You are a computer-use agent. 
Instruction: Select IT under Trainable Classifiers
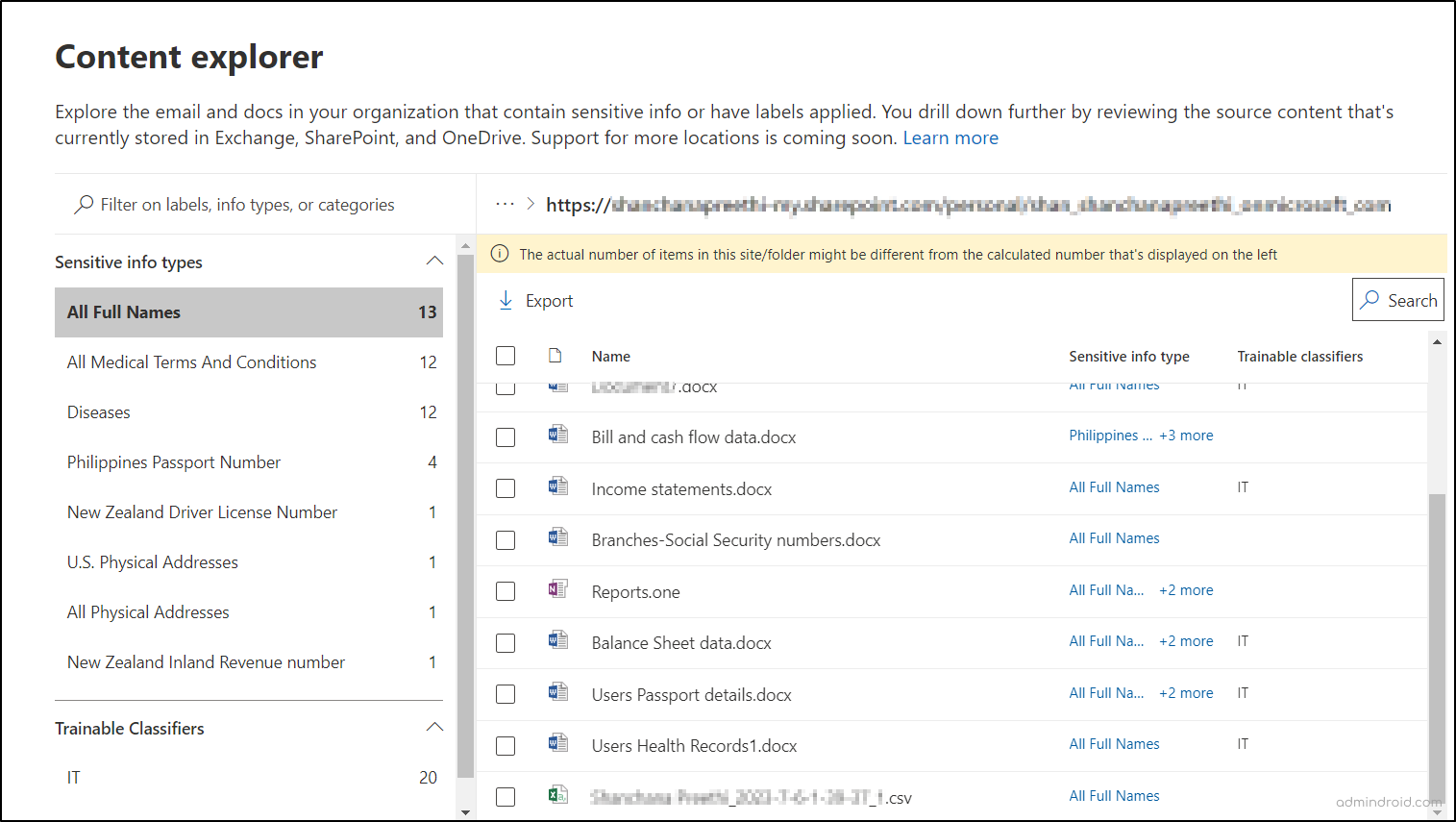73,776
